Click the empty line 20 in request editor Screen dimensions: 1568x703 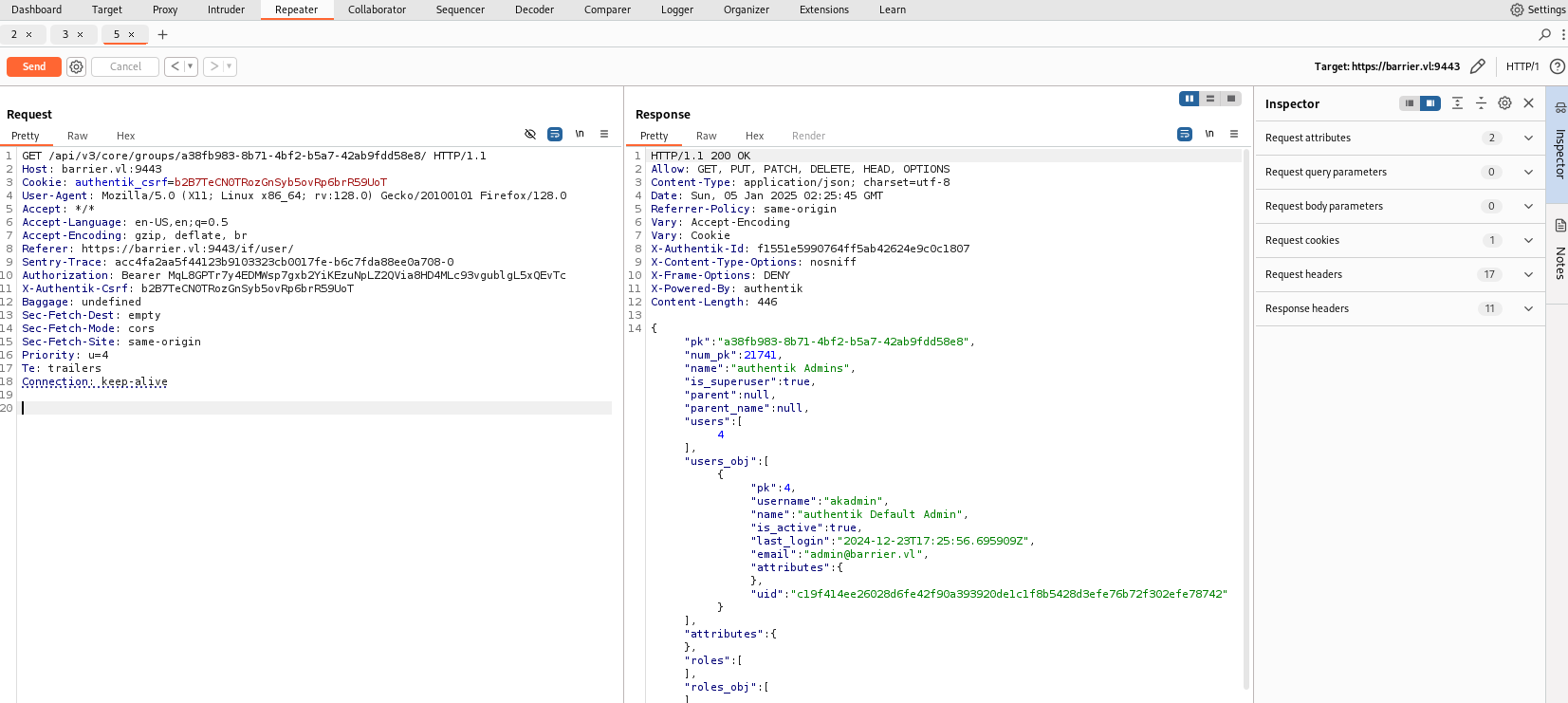(x=316, y=408)
